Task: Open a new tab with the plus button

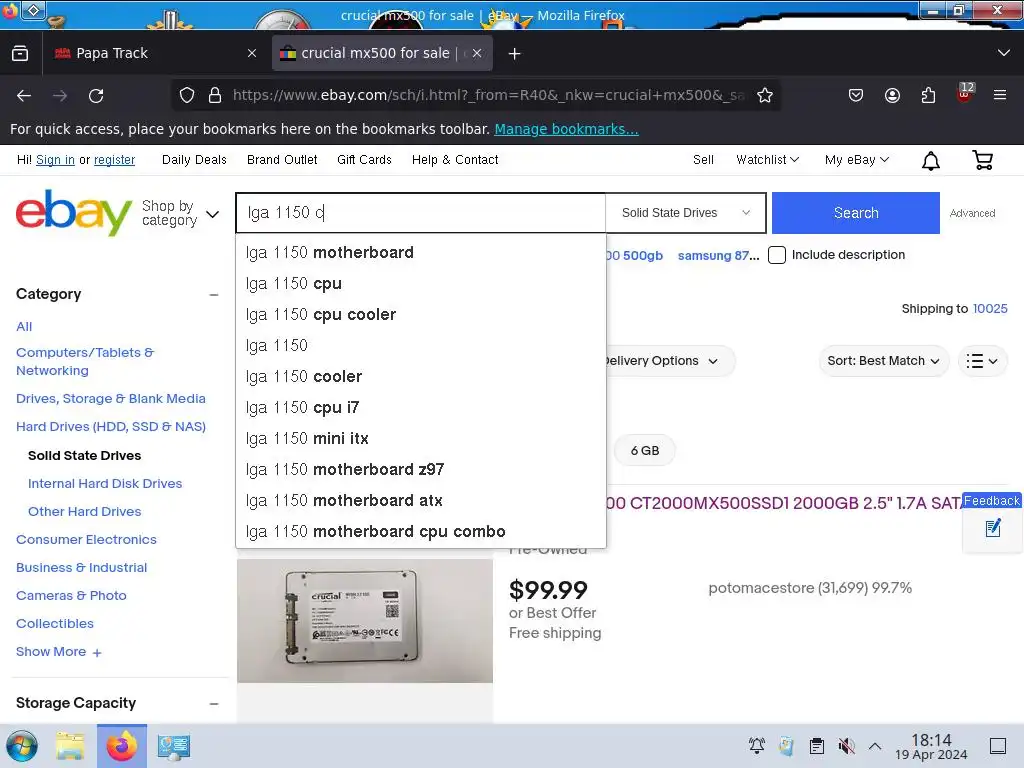Action: (x=515, y=54)
